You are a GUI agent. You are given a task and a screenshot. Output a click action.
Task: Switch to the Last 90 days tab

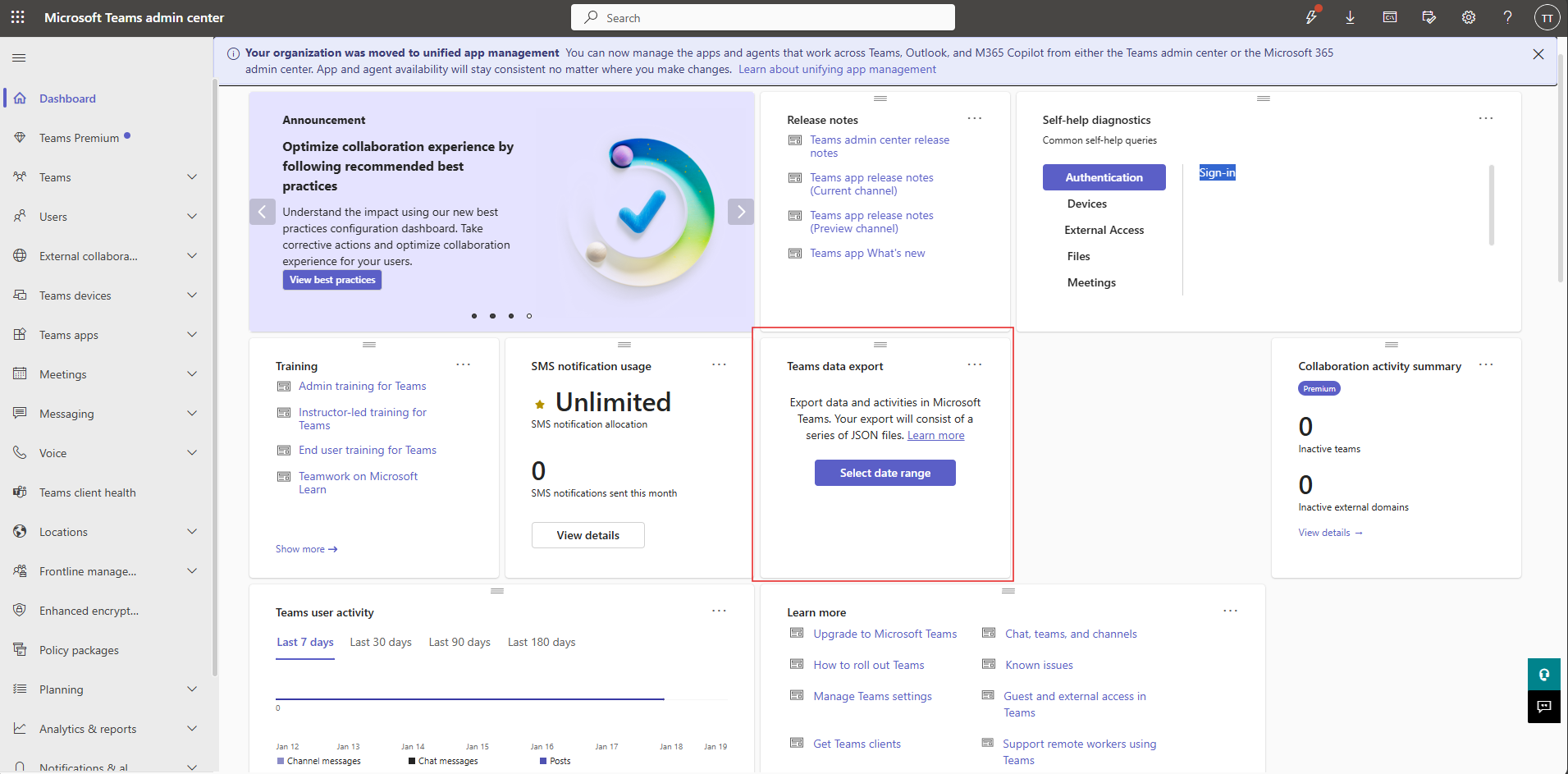tap(459, 642)
